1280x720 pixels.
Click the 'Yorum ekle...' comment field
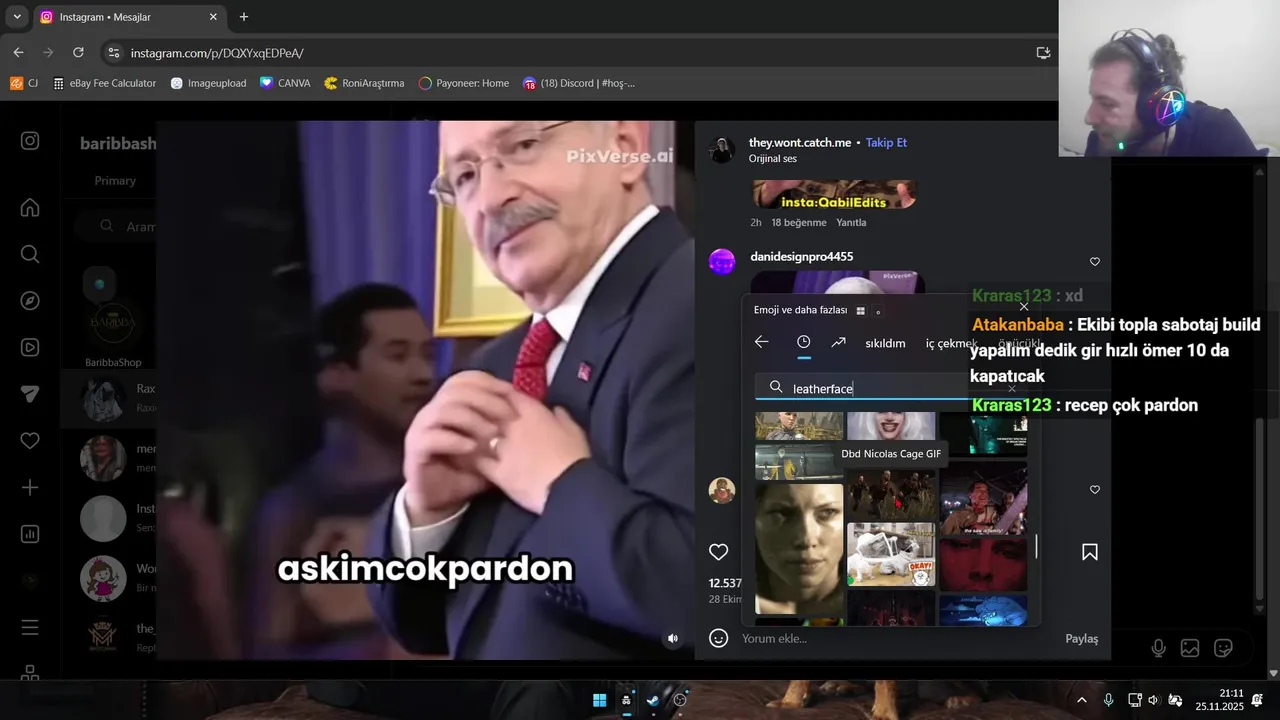pos(895,639)
